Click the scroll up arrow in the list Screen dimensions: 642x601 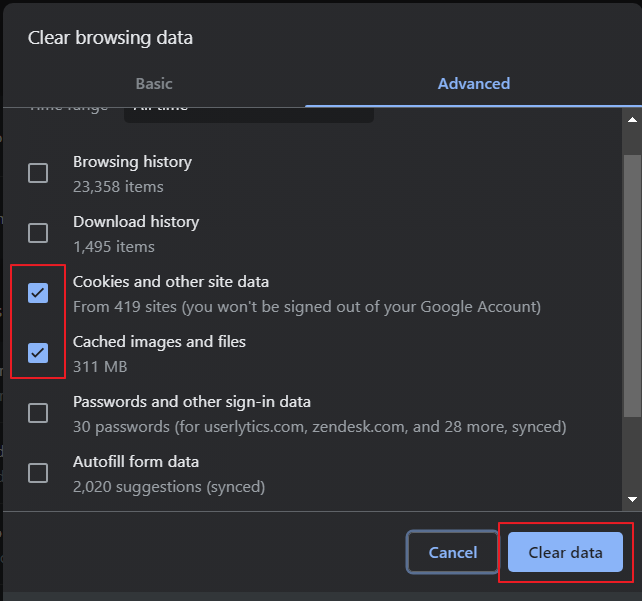pos(632,119)
